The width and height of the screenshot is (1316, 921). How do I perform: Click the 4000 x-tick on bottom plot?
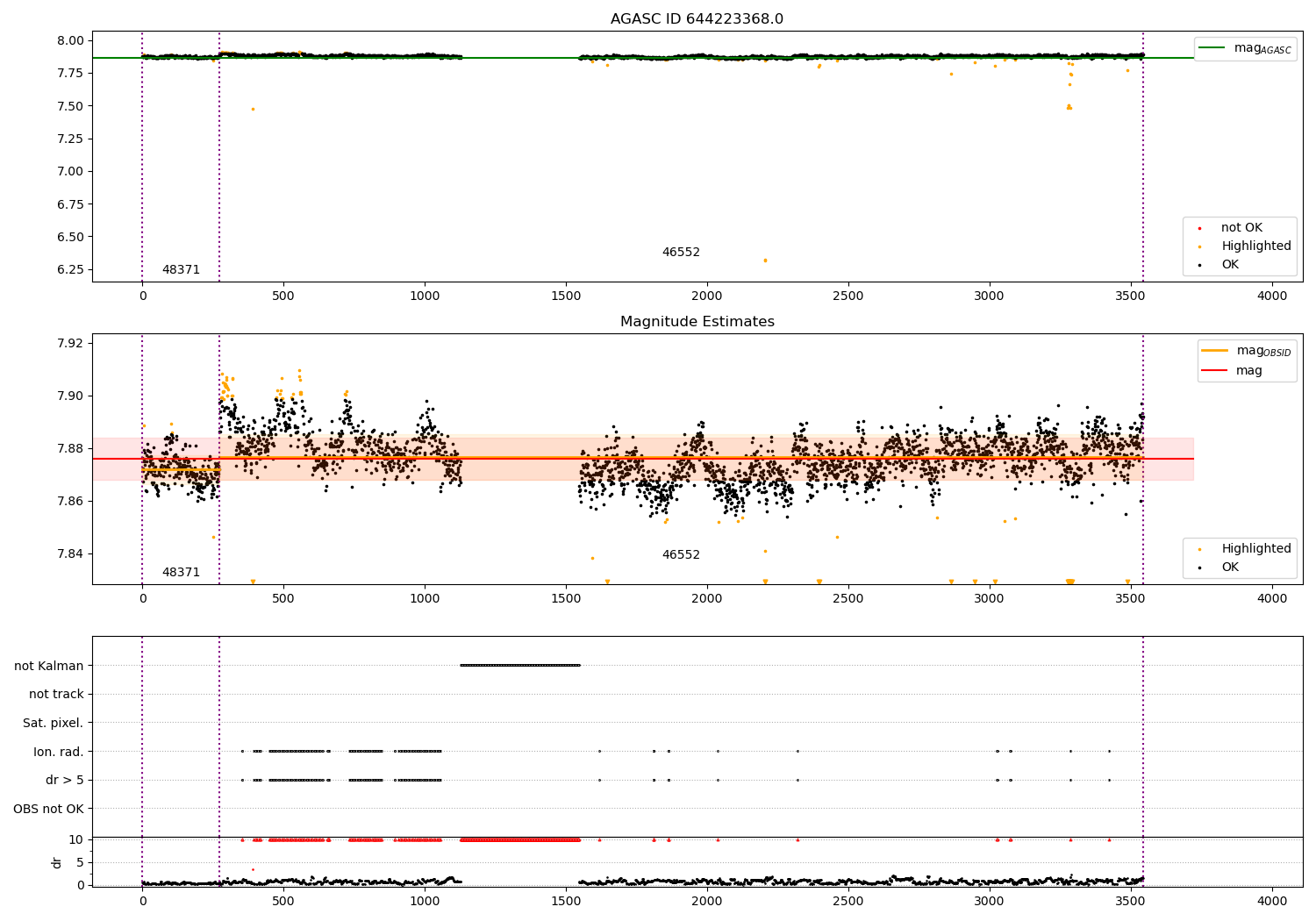coord(1272,901)
